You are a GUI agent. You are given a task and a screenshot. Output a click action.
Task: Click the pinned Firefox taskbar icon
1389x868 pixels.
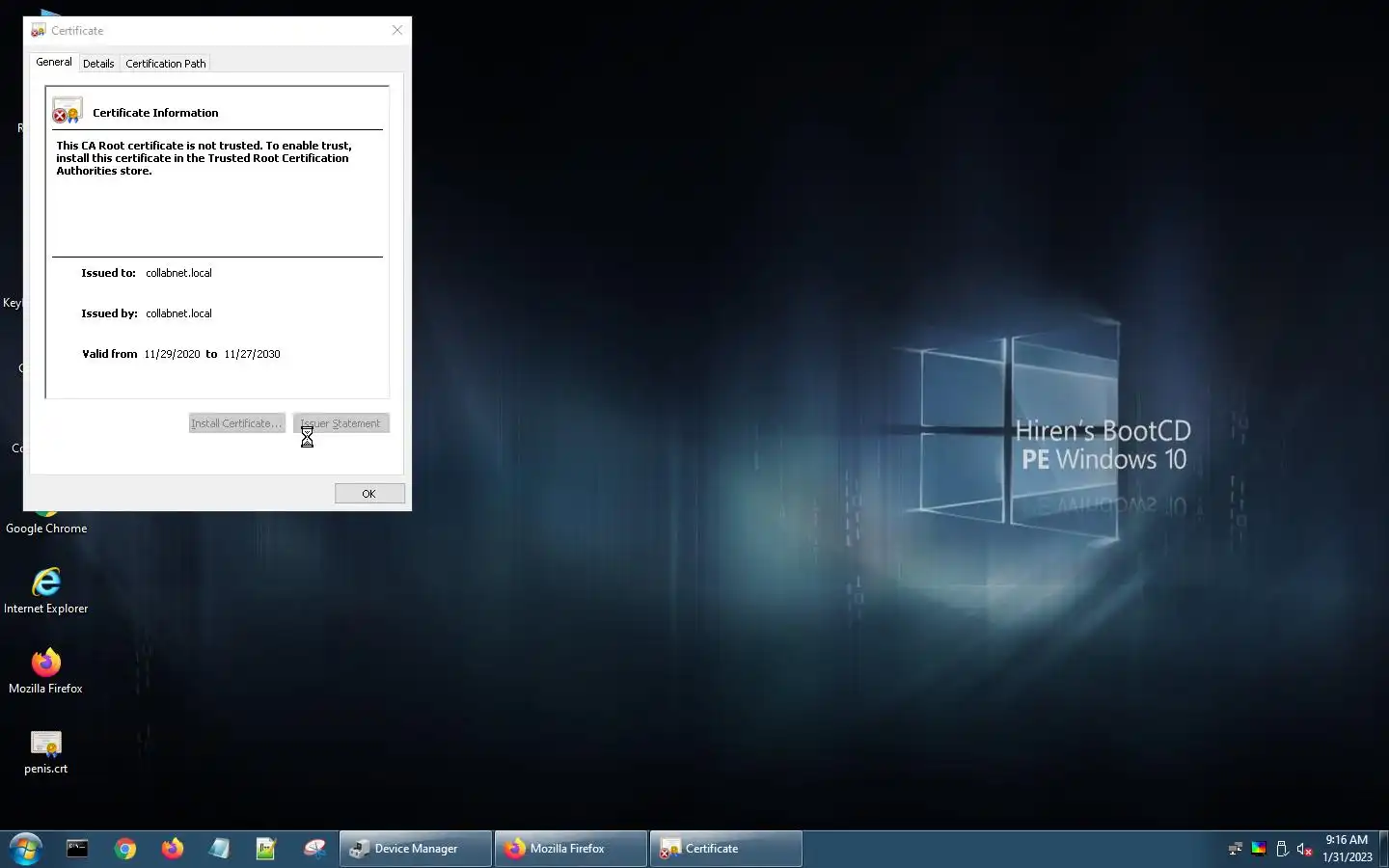coord(173,849)
